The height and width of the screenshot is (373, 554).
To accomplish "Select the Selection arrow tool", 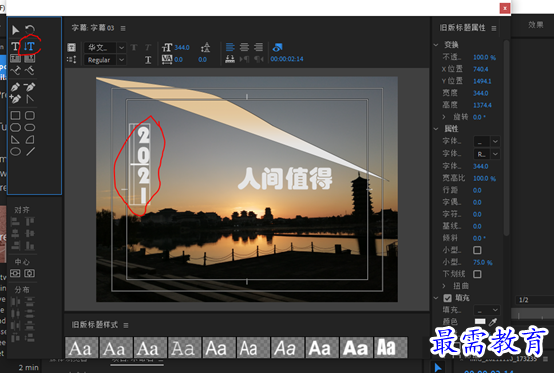I will pos(15,30).
